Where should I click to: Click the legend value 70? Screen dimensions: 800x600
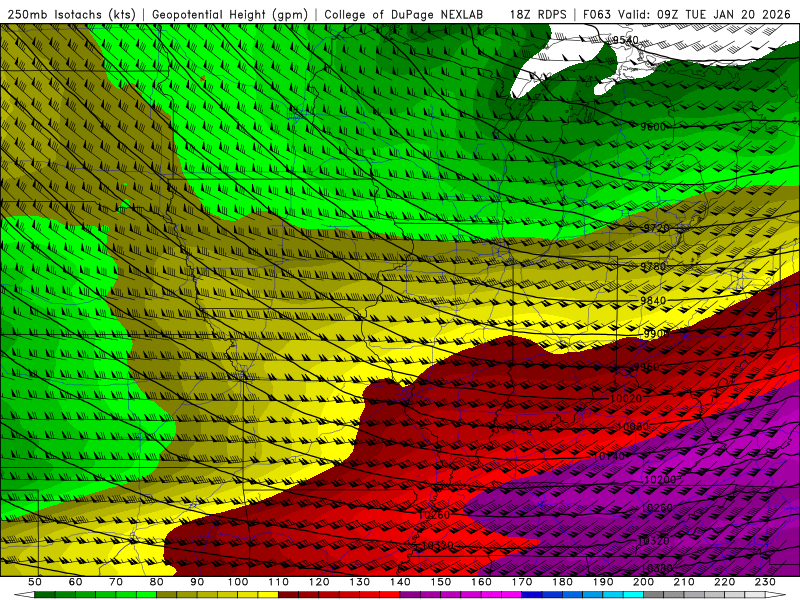tap(116, 582)
